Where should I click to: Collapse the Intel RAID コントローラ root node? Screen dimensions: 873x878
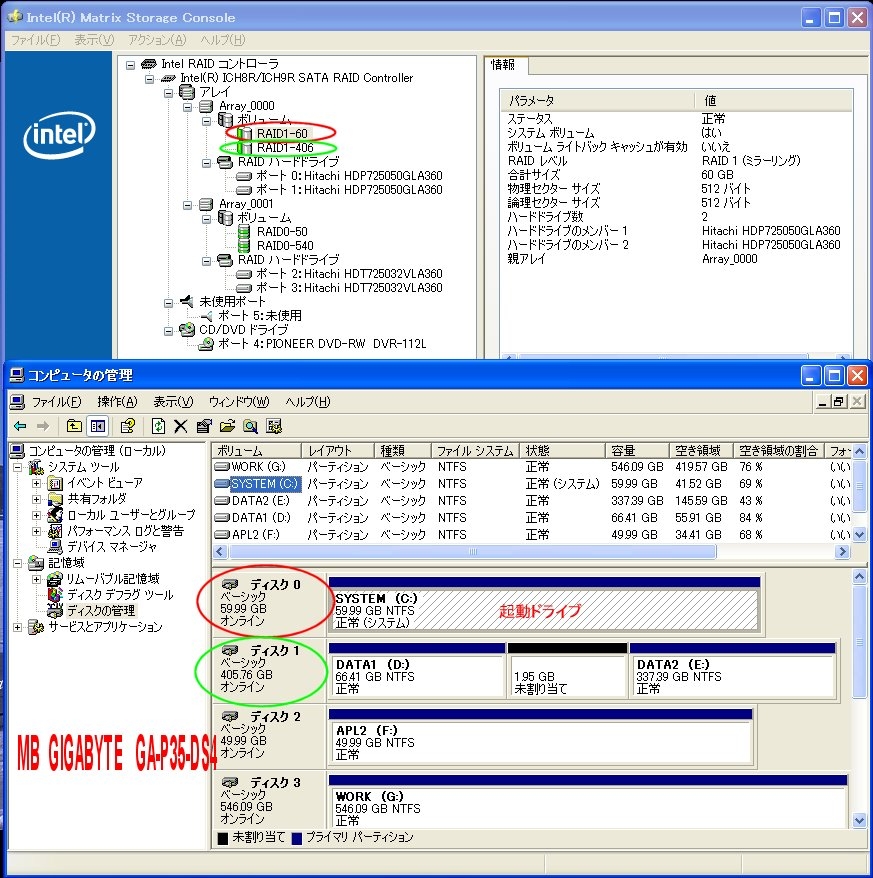pyautogui.click(x=130, y=65)
